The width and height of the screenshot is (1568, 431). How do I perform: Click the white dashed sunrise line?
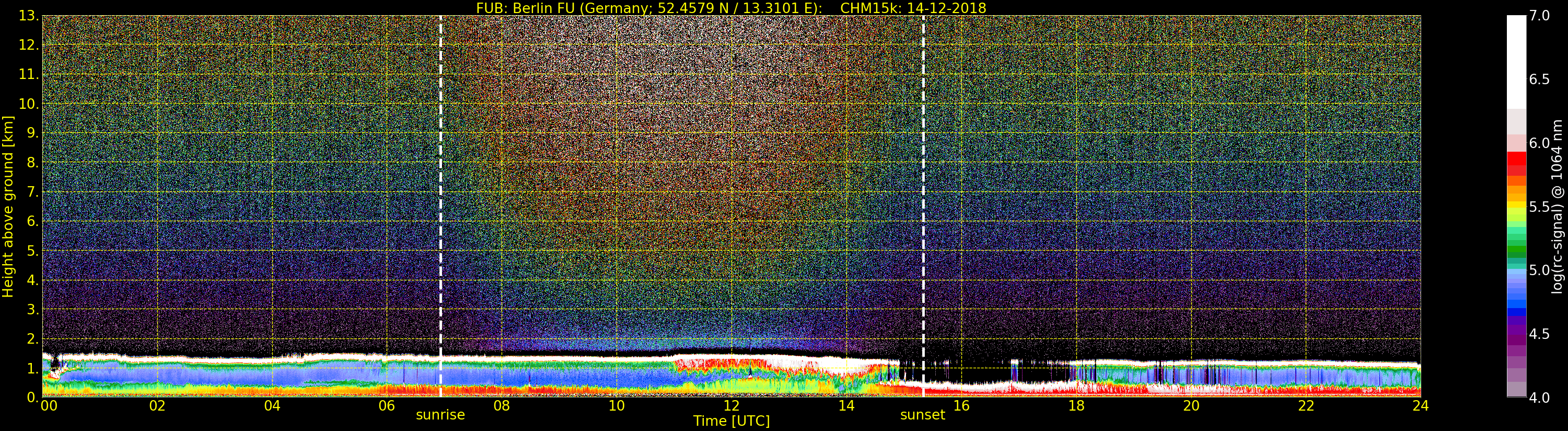(x=440, y=183)
